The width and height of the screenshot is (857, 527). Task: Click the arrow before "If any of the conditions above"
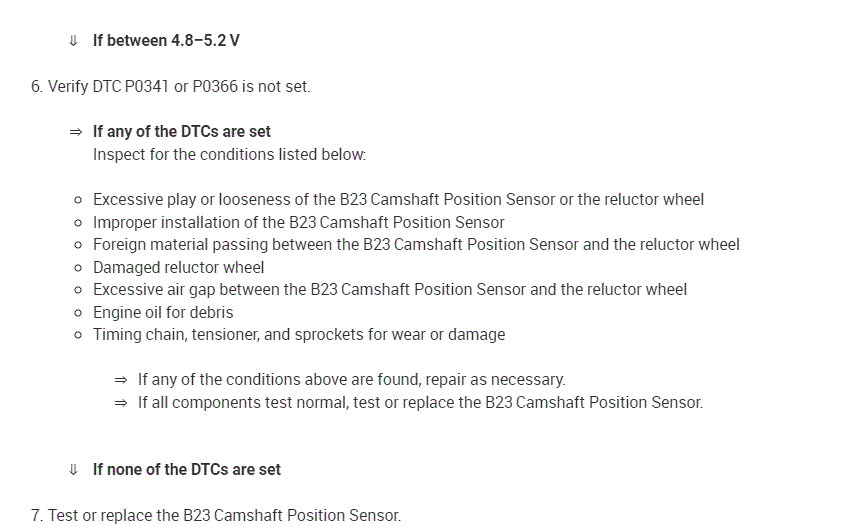click(121, 380)
